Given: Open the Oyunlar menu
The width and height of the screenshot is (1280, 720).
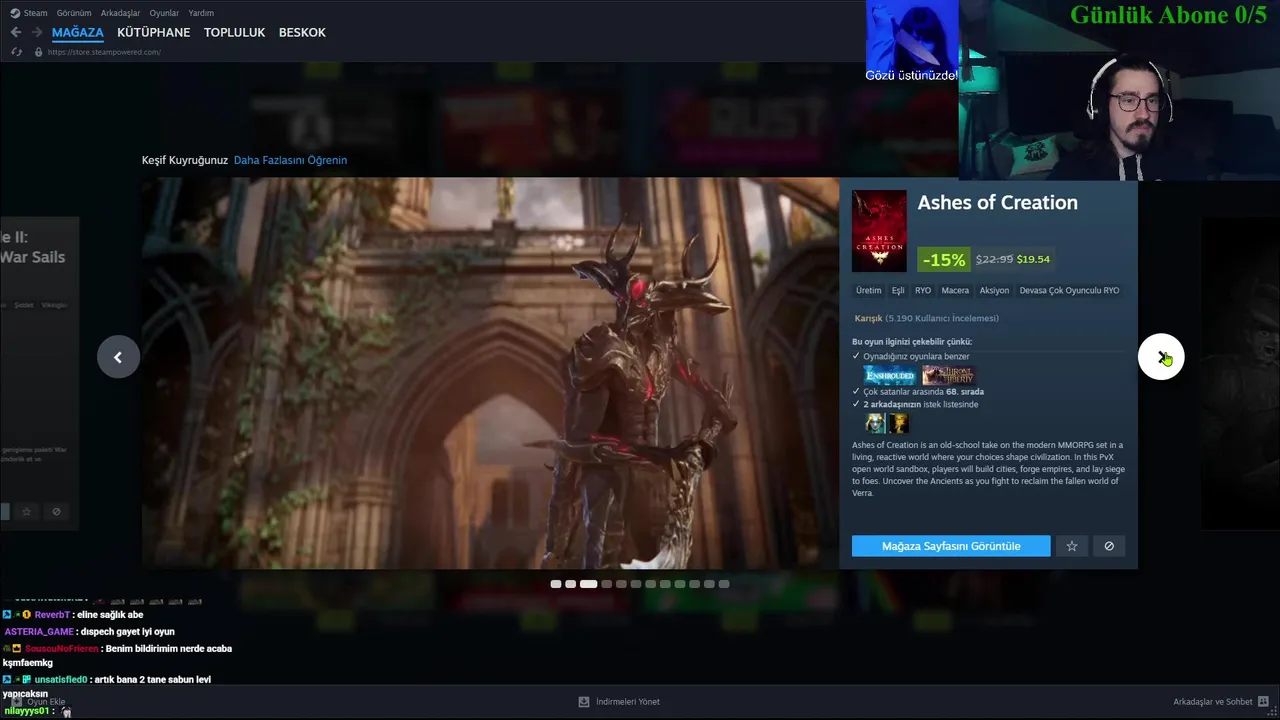Looking at the screenshot, I should pos(164,13).
